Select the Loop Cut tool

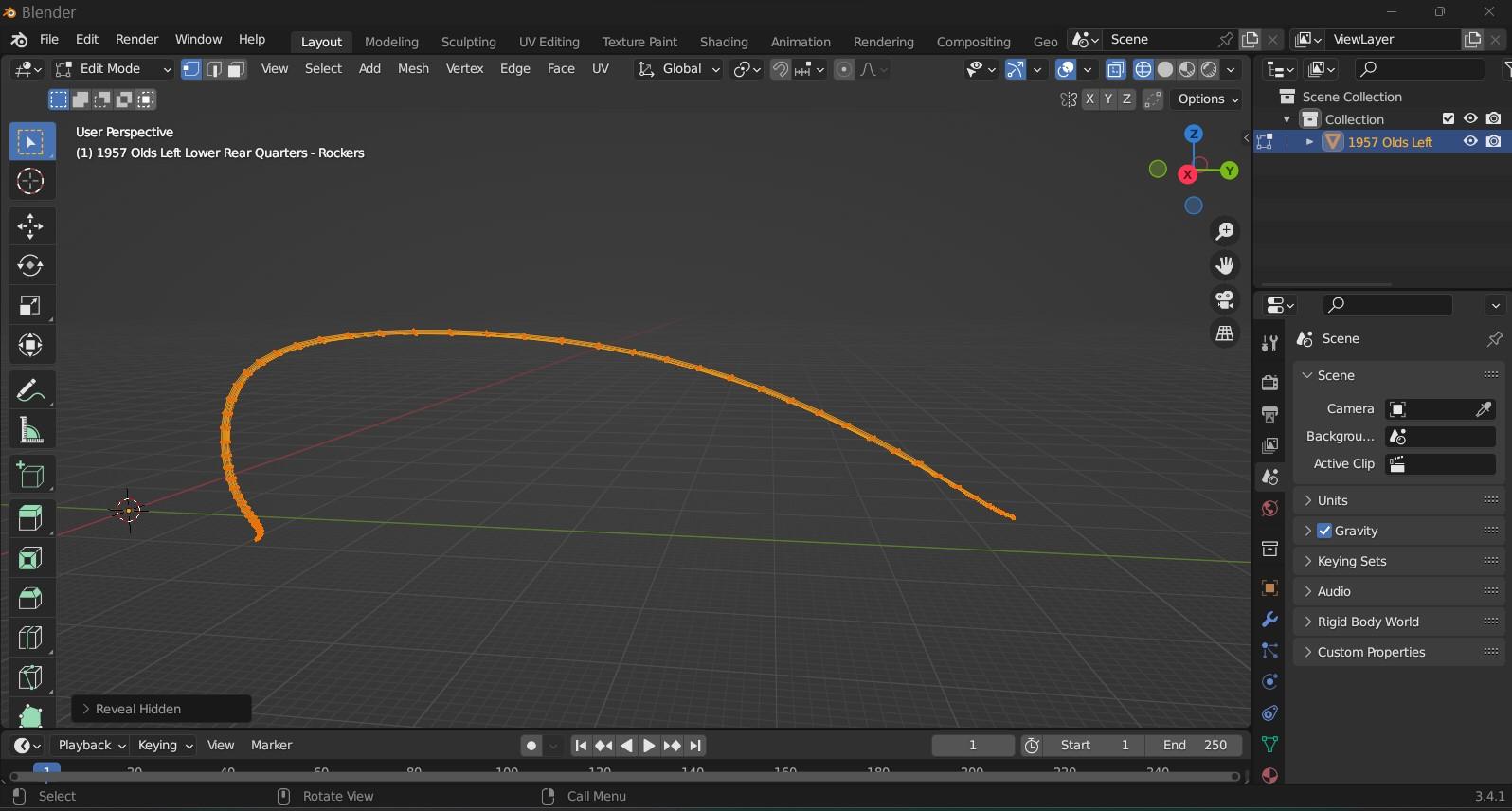click(x=30, y=638)
